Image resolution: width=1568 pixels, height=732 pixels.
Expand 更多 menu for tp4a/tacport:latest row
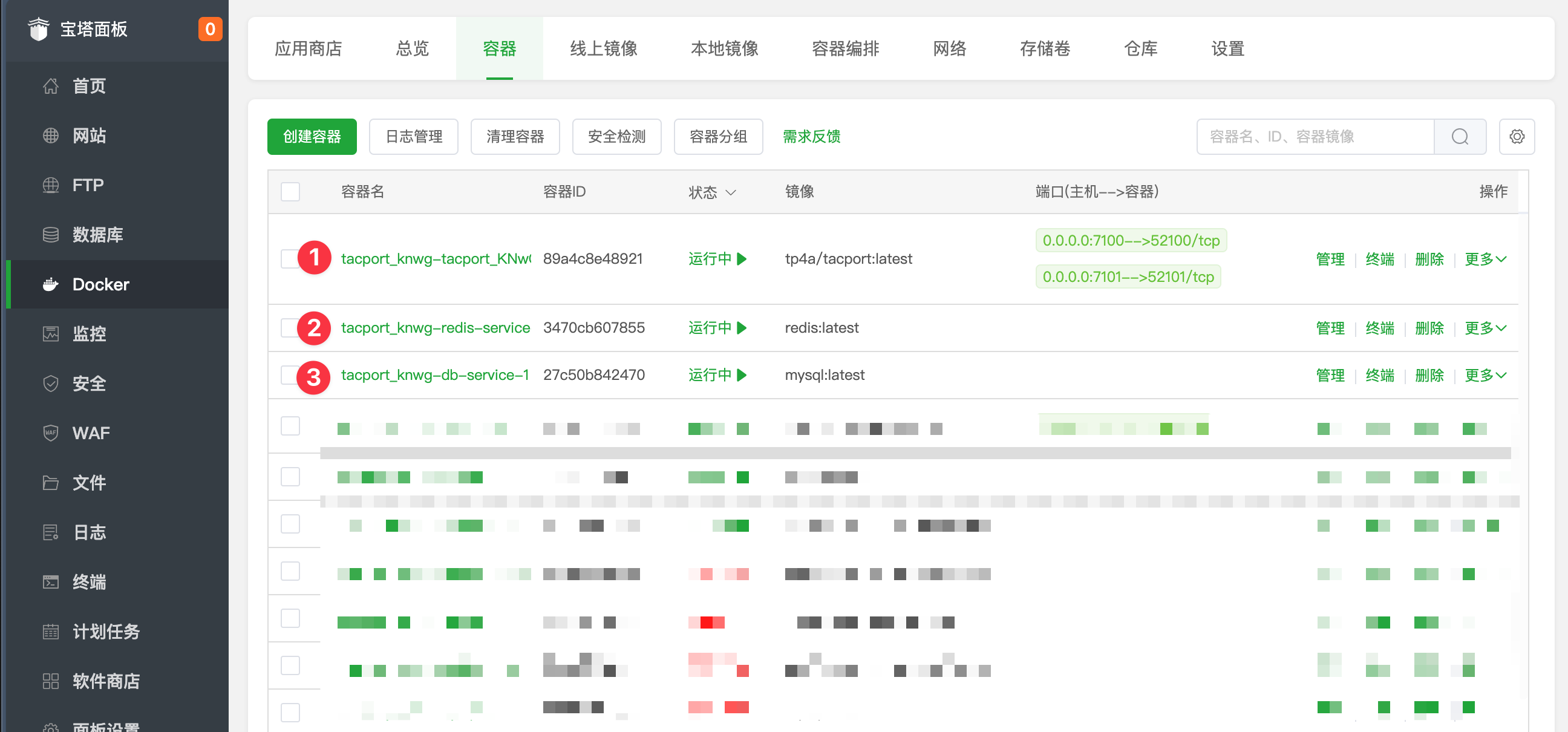coord(1485,259)
